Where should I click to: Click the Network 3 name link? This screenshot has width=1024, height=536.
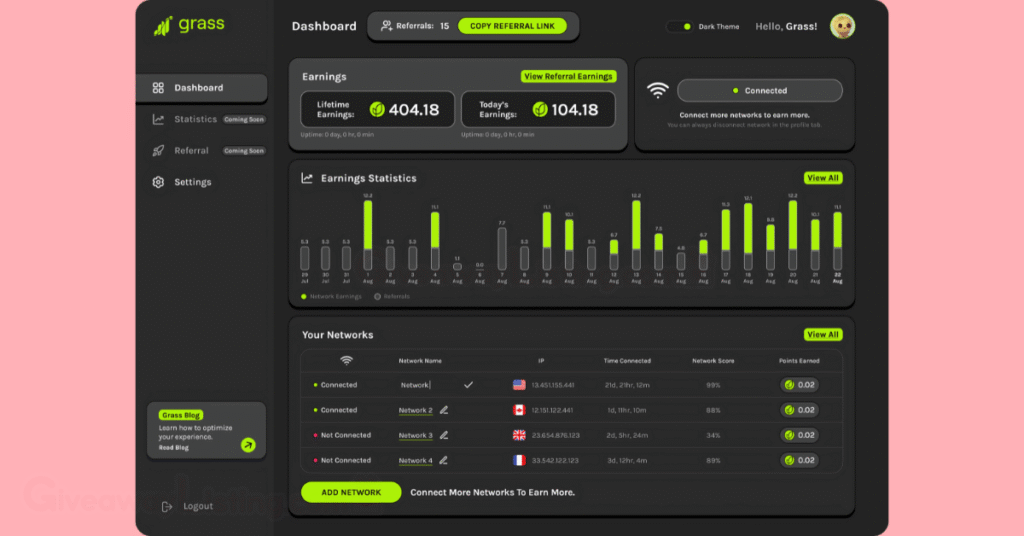(x=415, y=435)
